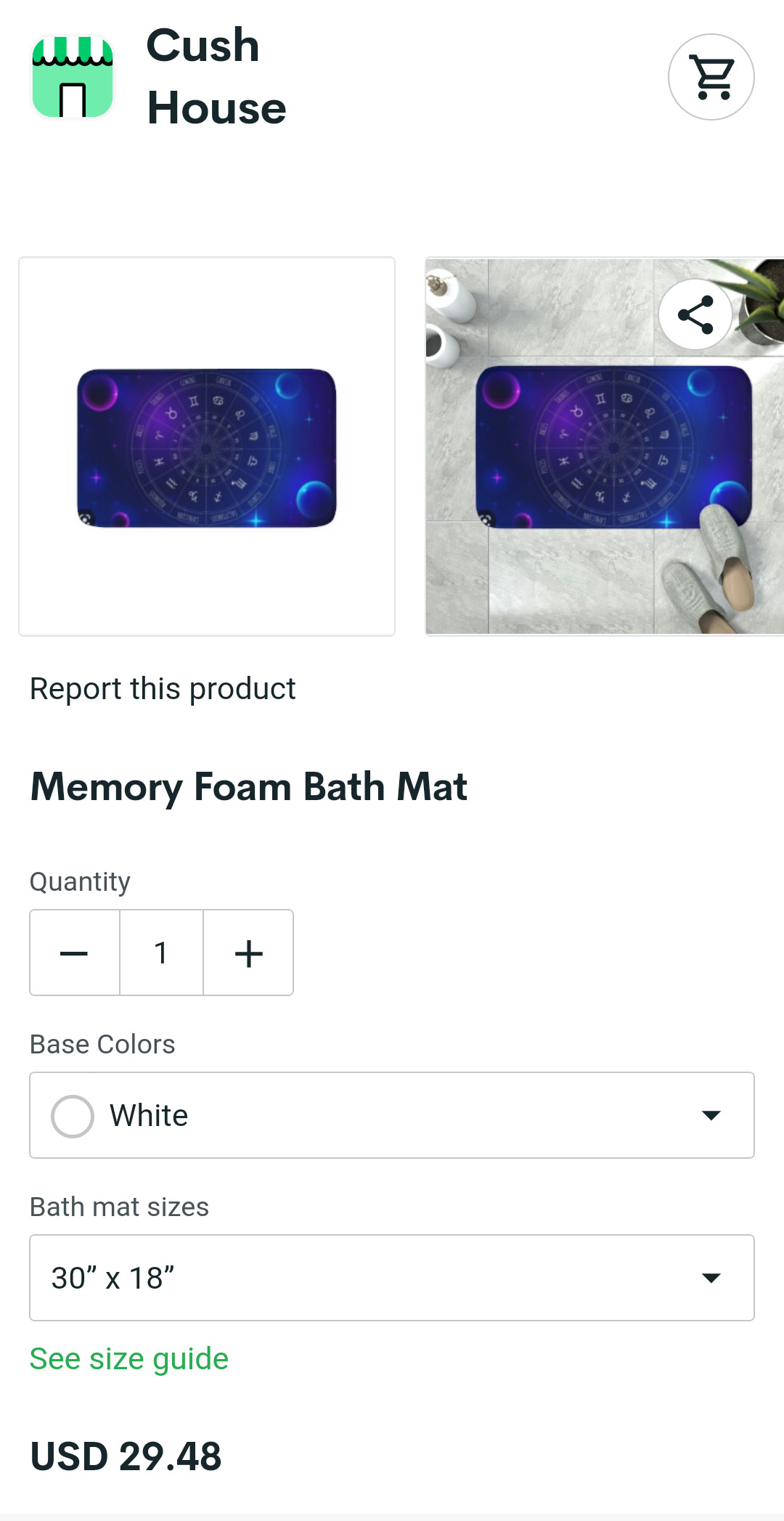This screenshot has height=1521, width=784.
Task: Open the Base Colors dropdown
Action: click(392, 1115)
